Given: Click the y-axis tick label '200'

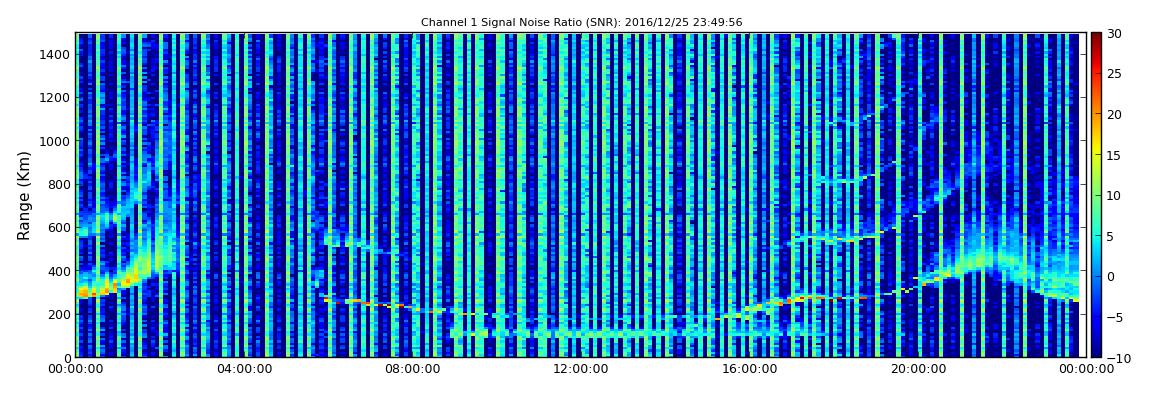Looking at the screenshot, I should point(59,315).
